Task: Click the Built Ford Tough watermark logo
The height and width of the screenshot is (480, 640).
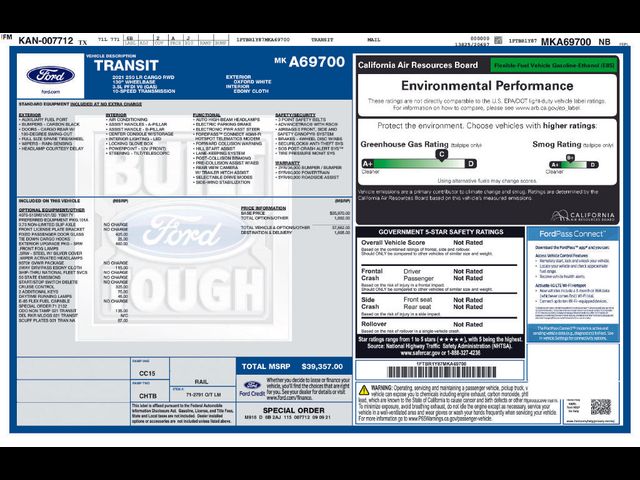Action: pos(184,229)
